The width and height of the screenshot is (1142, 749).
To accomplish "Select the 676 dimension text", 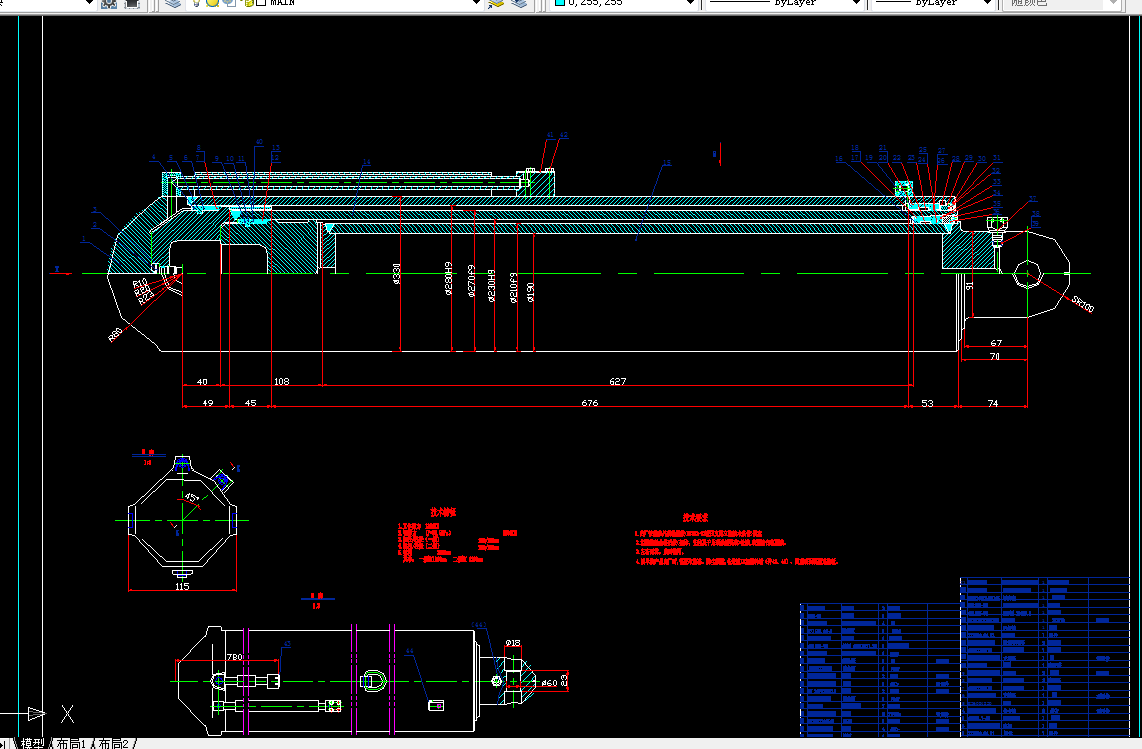I will coord(590,403).
